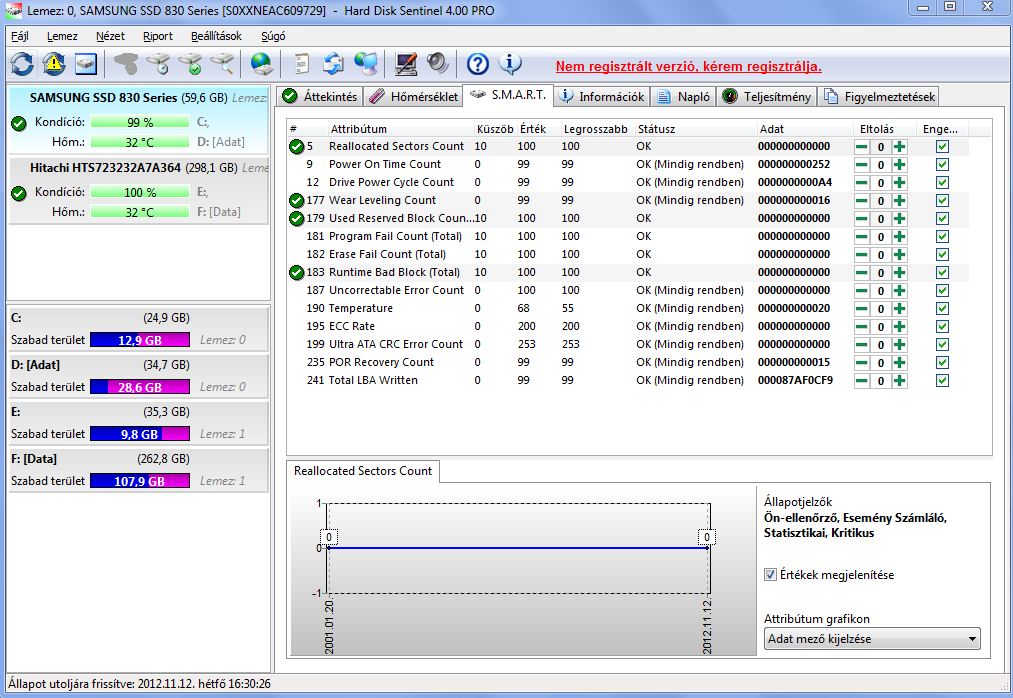Open the Attribútum grafikon dropdown
Screen dimensions: 1013x698
tap(872, 638)
